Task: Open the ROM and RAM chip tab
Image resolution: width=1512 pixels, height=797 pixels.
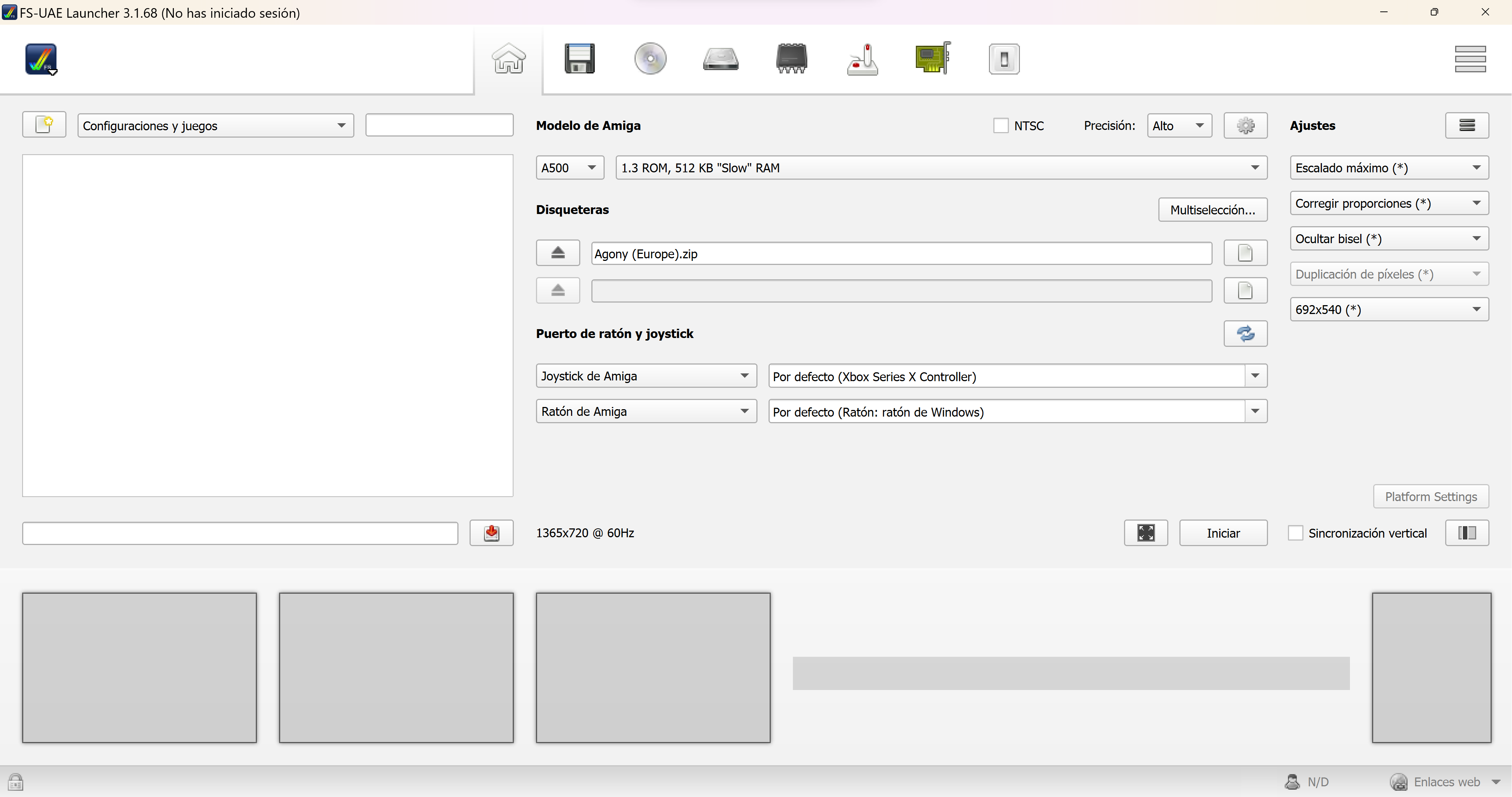Action: 791,59
